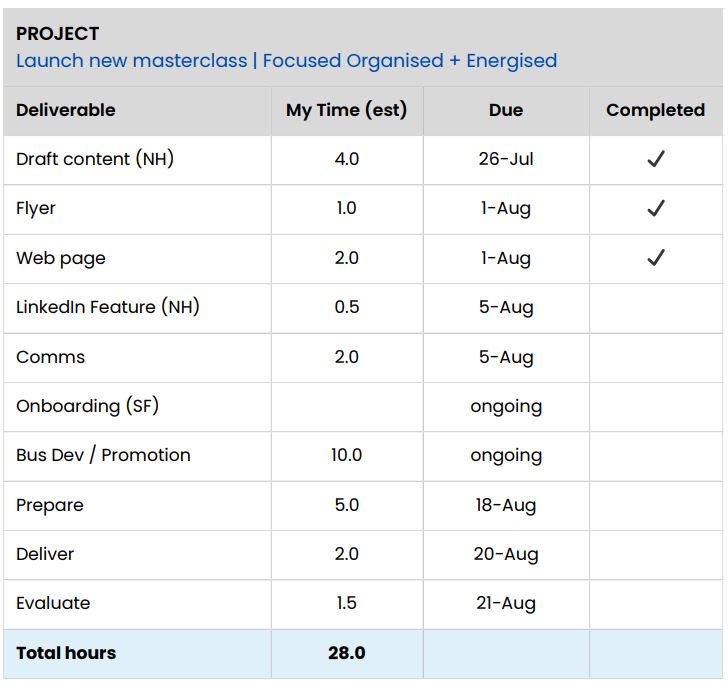Image resolution: width=728 pixels, height=684 pixels.
Task: Select the Completed column header
Action: [x=655, y=110]
